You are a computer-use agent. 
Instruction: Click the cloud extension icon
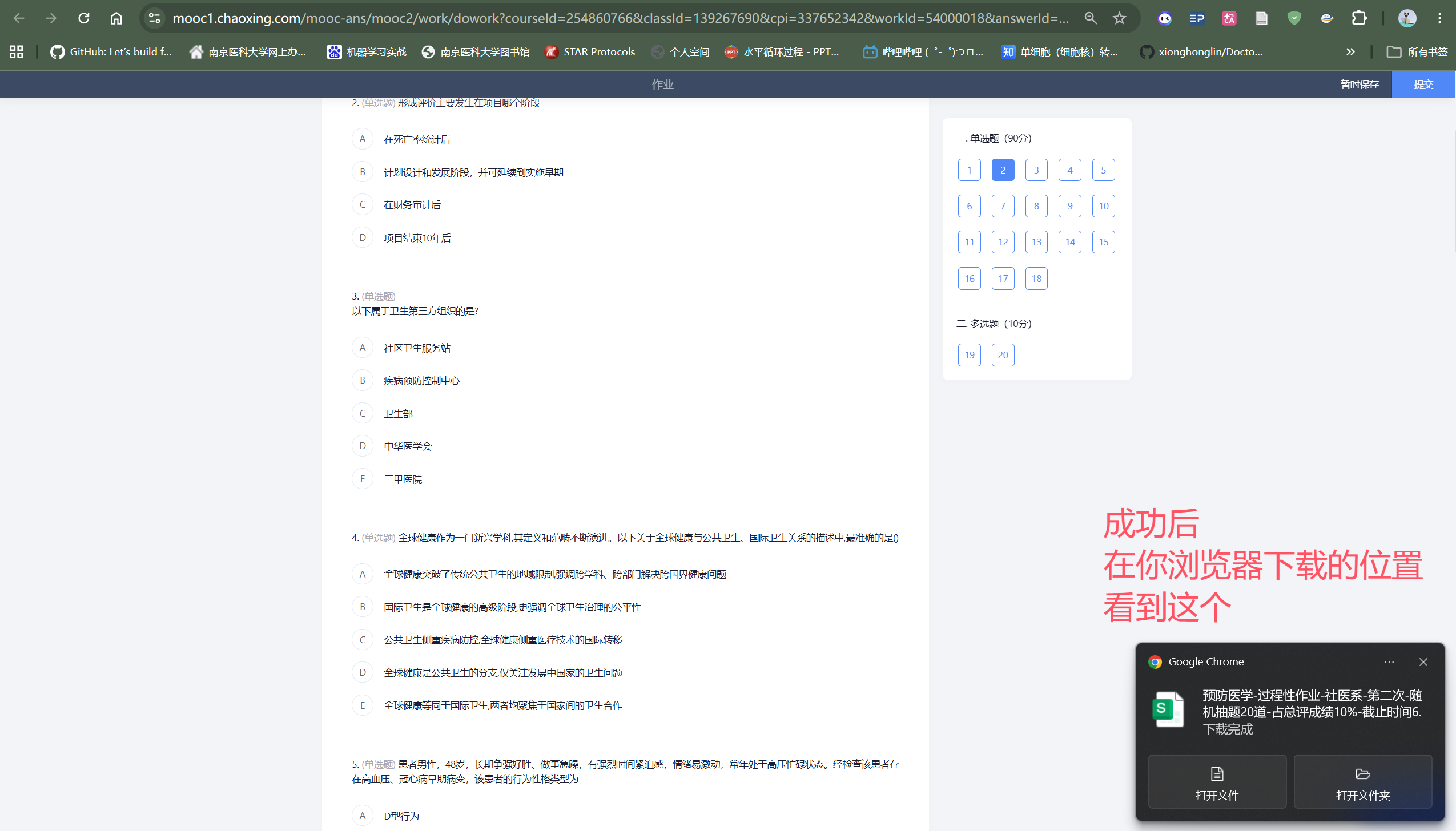(1326, 18)
